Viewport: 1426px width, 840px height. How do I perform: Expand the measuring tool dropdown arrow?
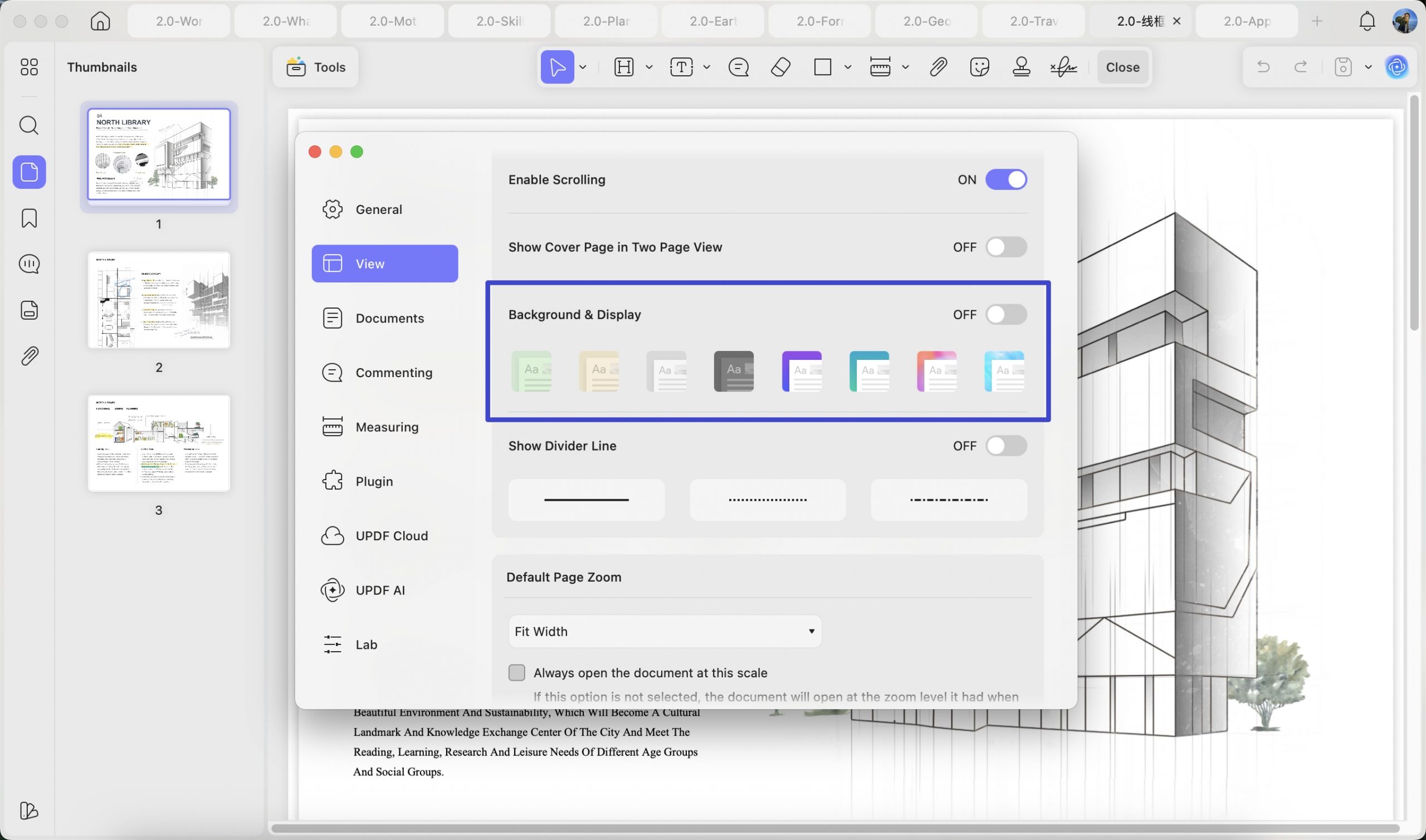(x=905, y=67)
